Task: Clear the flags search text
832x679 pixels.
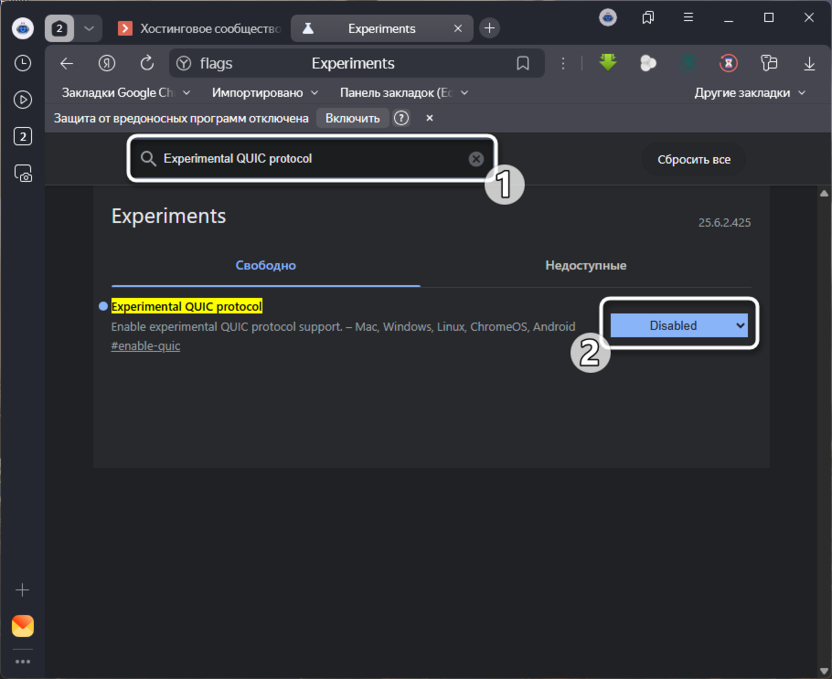Action: click(476, 159)
